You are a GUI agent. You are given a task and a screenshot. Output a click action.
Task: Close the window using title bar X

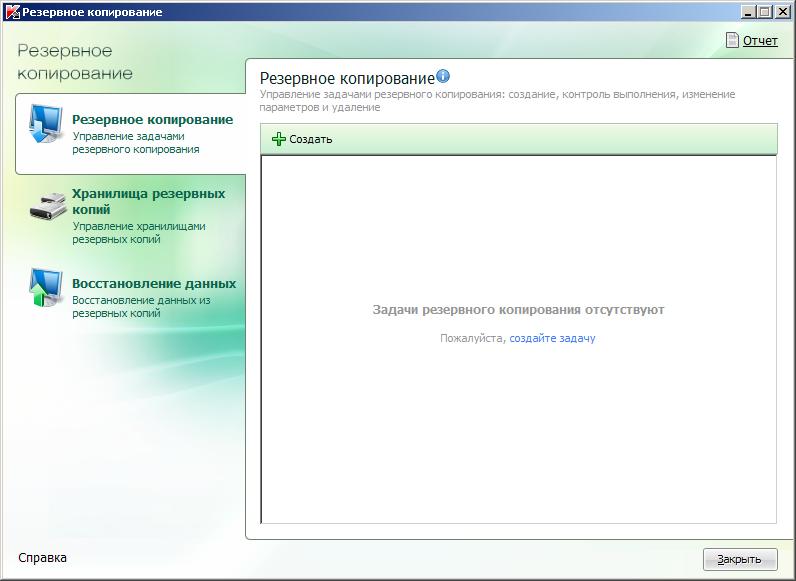(782, 12)
